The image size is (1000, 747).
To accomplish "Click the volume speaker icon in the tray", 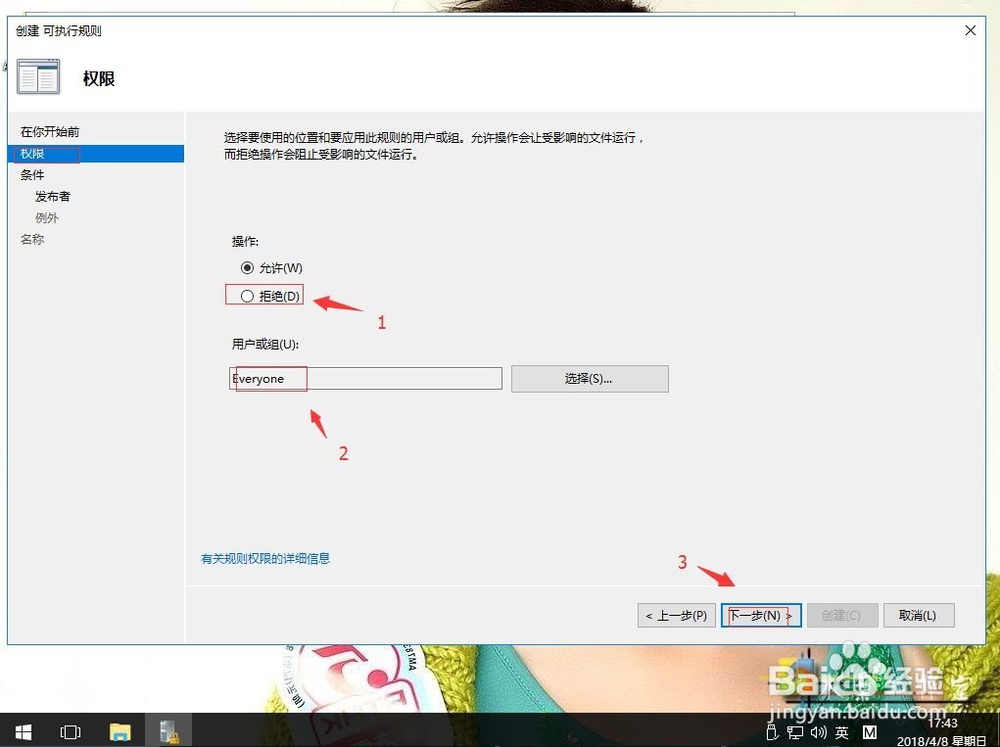I will pyautogui.click(x=816, y=732).
